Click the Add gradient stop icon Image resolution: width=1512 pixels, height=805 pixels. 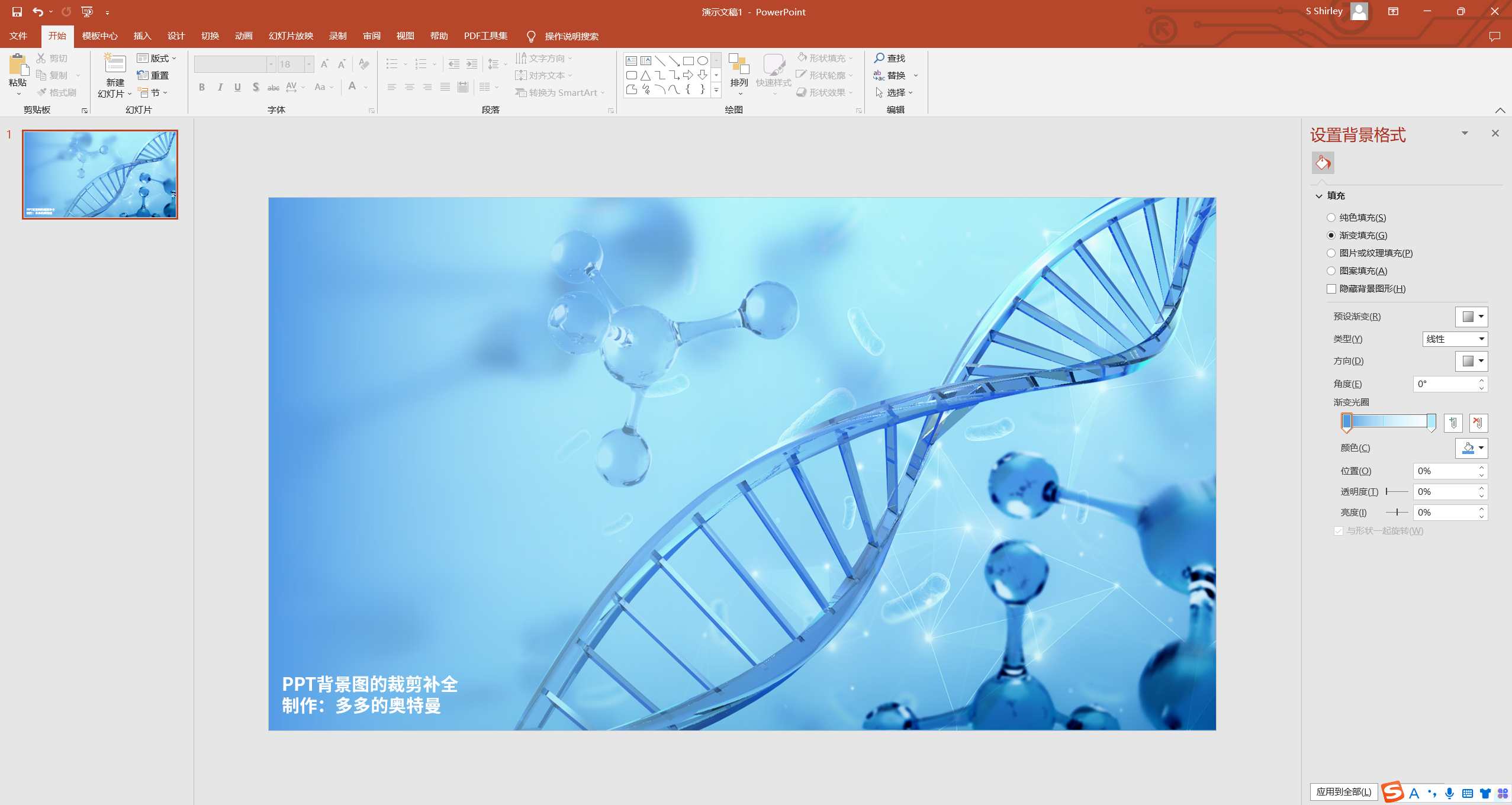(x=1453, y=423)
